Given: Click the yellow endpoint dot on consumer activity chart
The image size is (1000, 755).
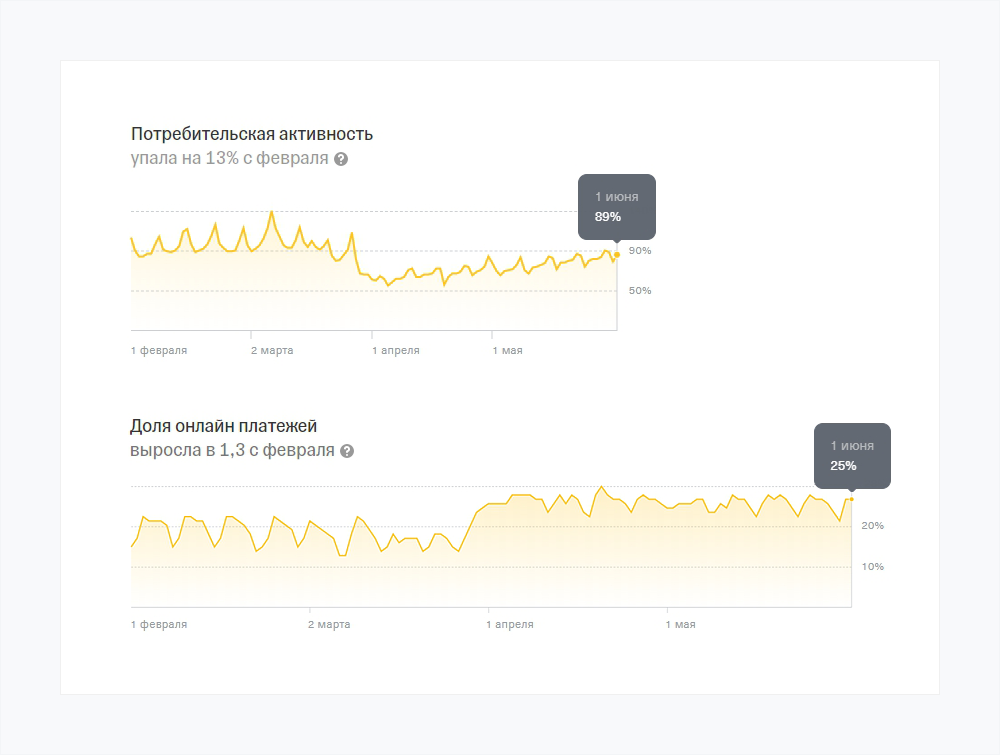Looking at the screenshot, I should [617, 254].
